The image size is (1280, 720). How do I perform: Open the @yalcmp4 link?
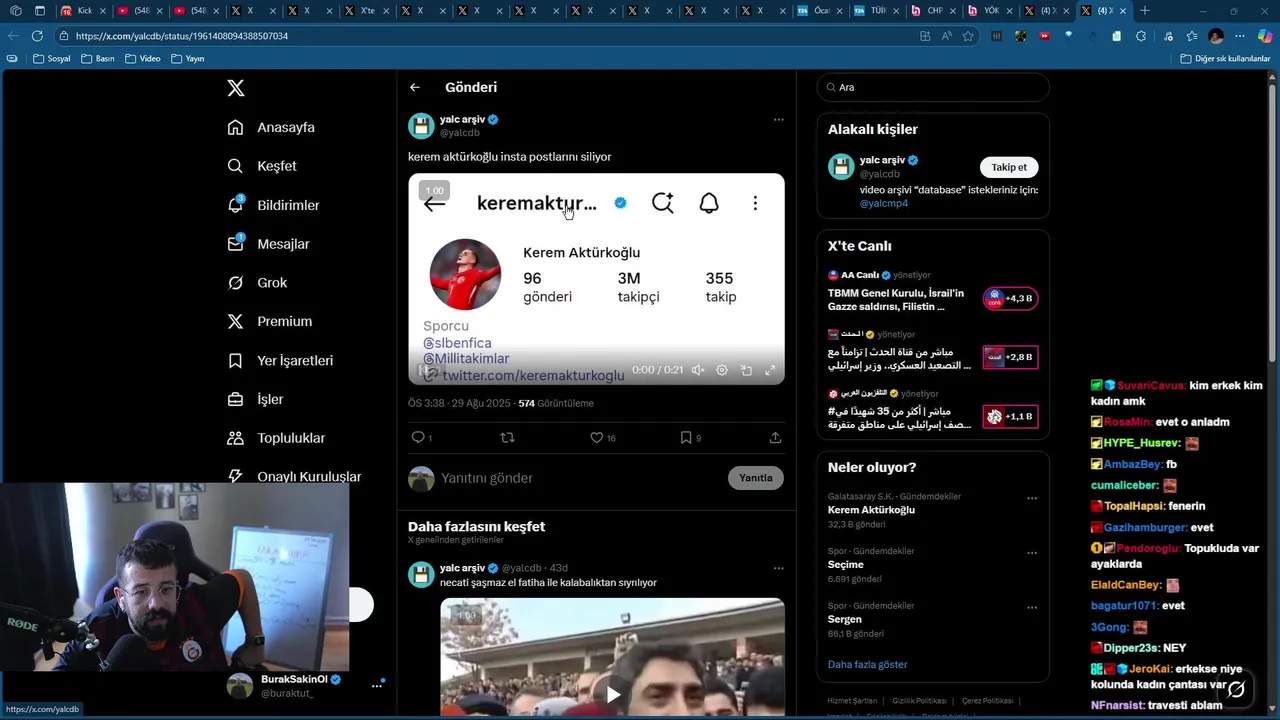[884, 203]
